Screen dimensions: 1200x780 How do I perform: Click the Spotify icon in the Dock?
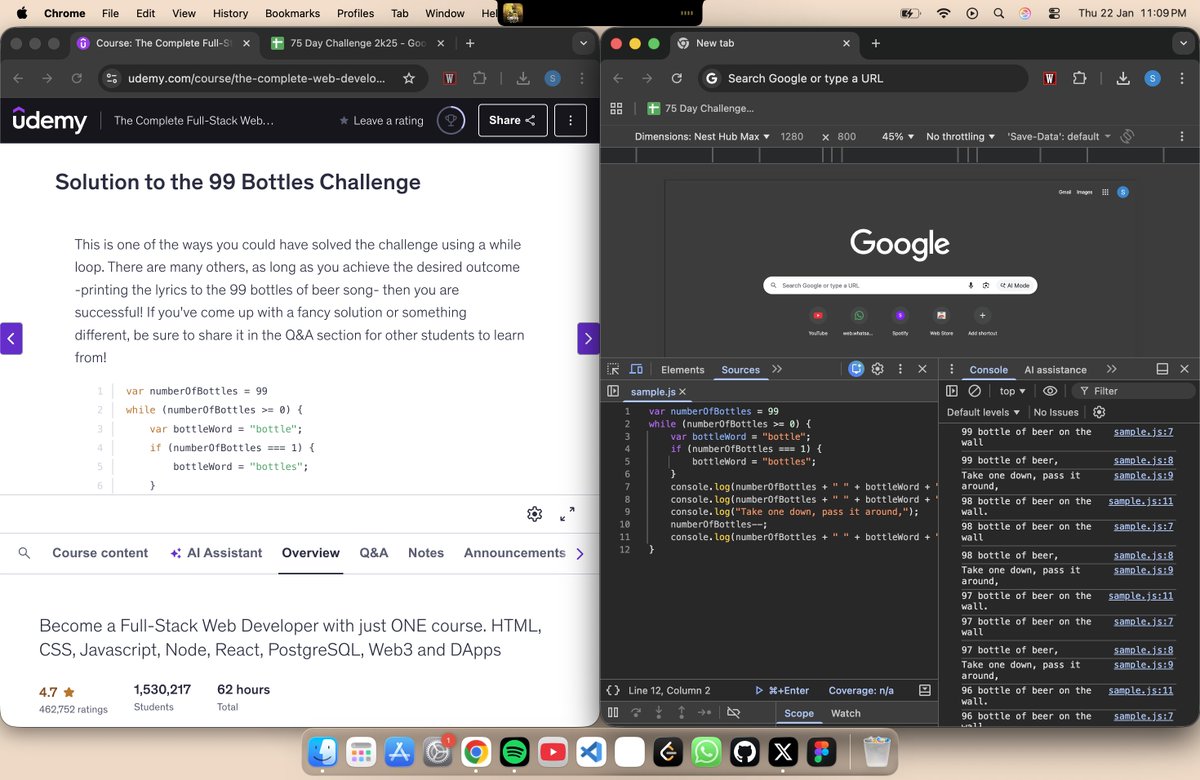514,751
